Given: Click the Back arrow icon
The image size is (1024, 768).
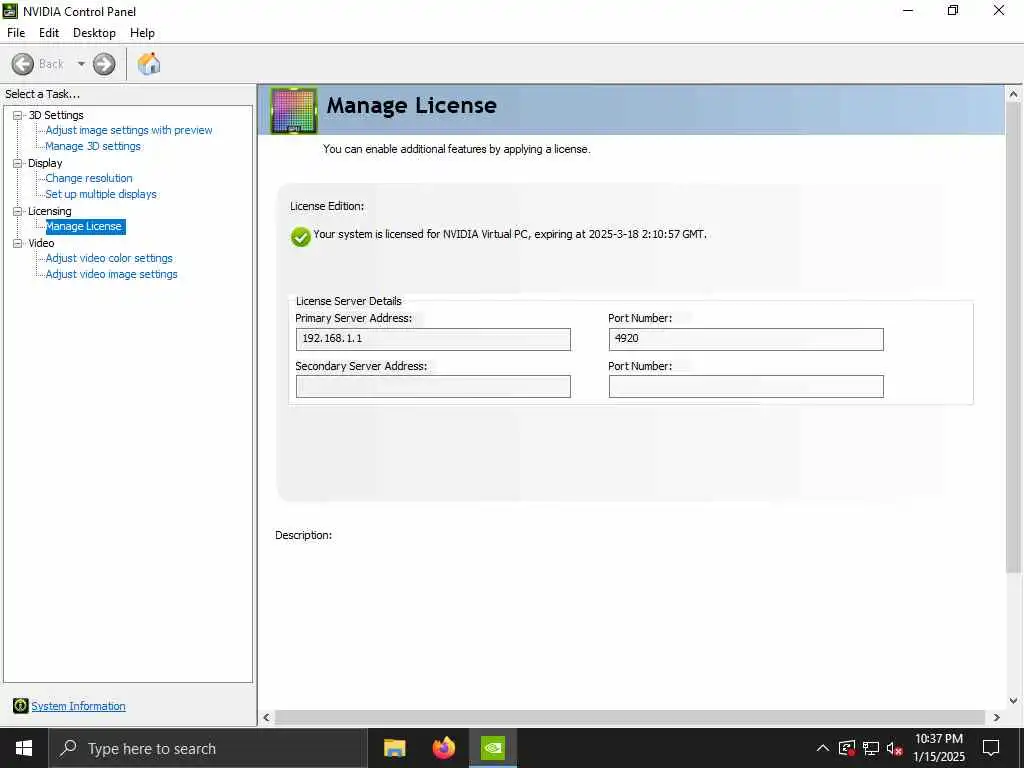Looking at the screenshot, I should [23, 64].
